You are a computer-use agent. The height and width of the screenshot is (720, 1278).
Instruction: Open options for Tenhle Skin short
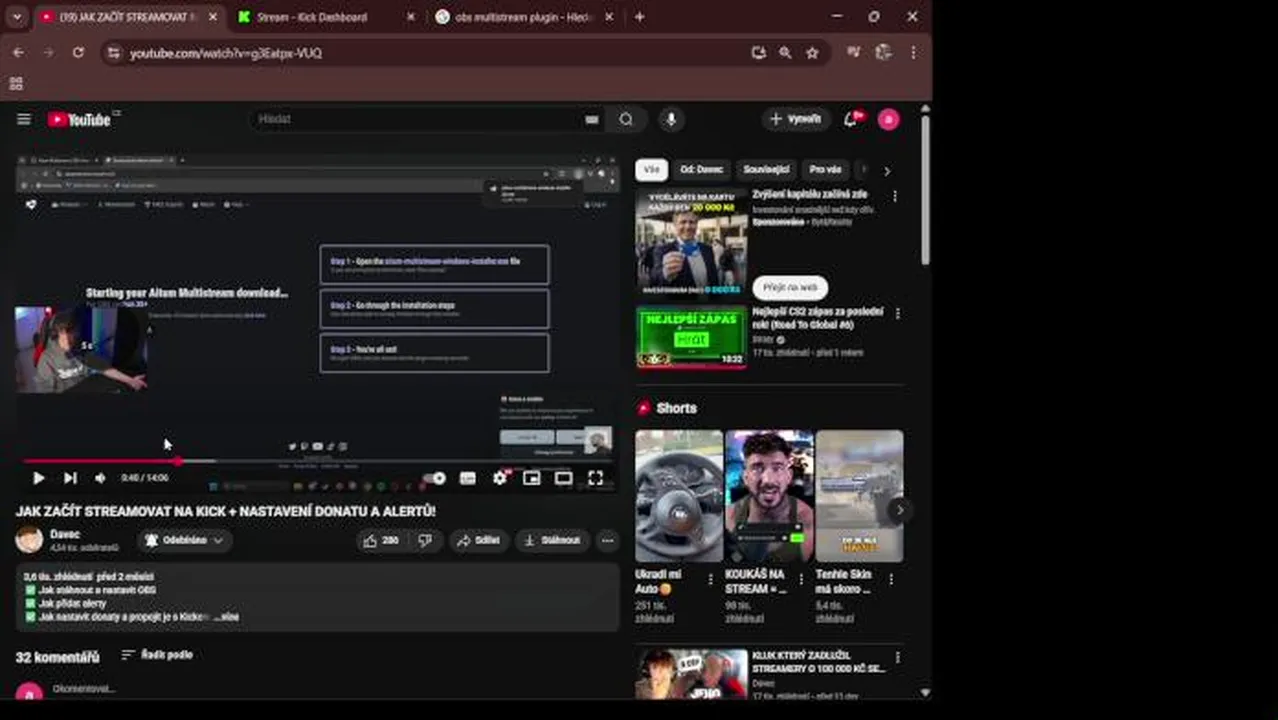pyautogui.click(x=891, y=579)
